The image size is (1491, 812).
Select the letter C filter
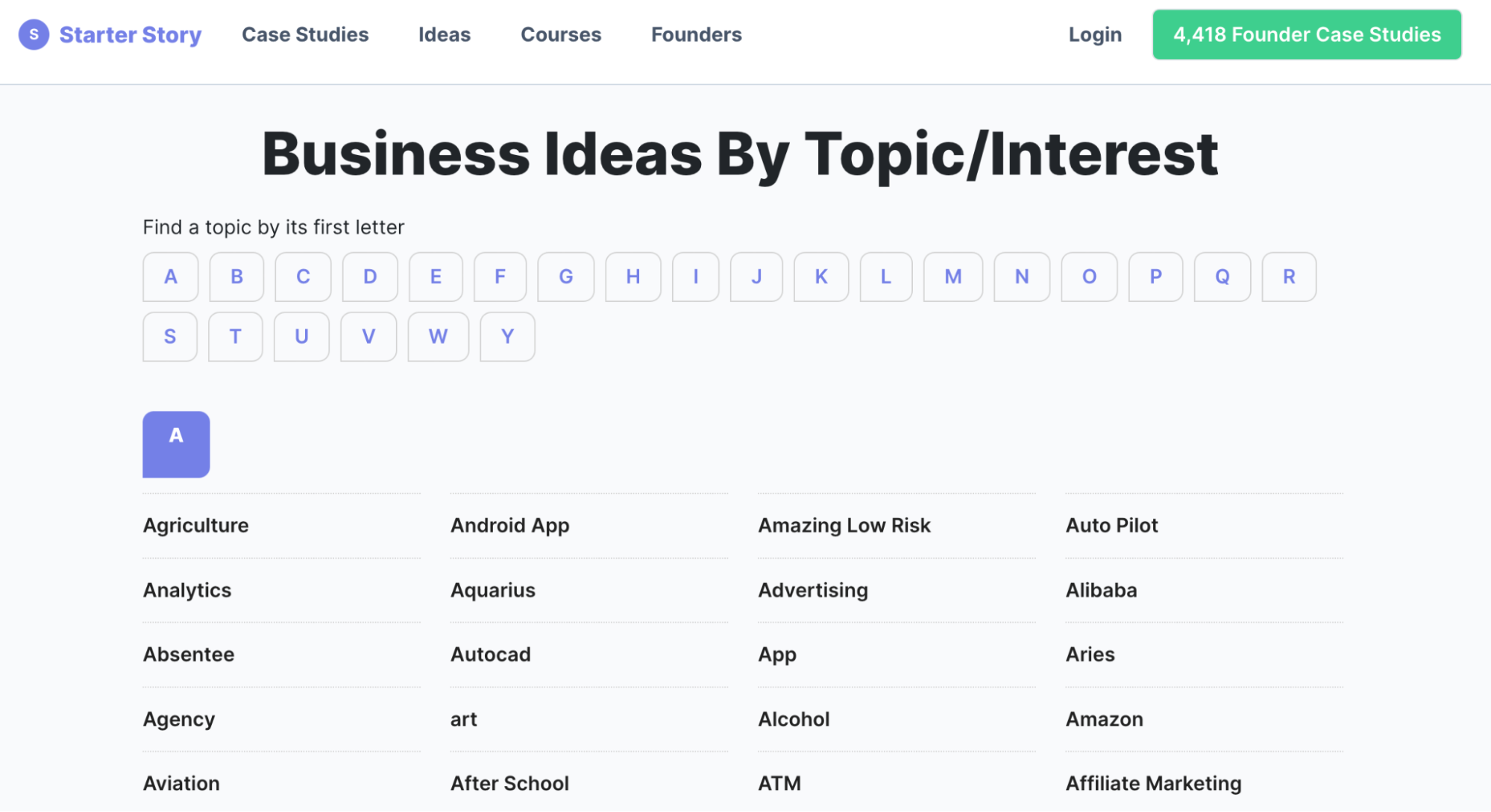303,277
